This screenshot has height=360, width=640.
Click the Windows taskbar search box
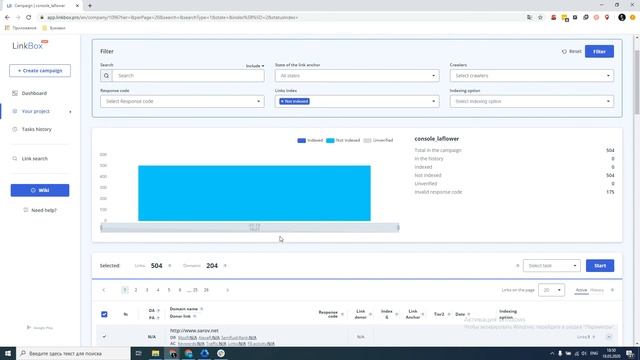pyautogui.click(x=73, y=353)
